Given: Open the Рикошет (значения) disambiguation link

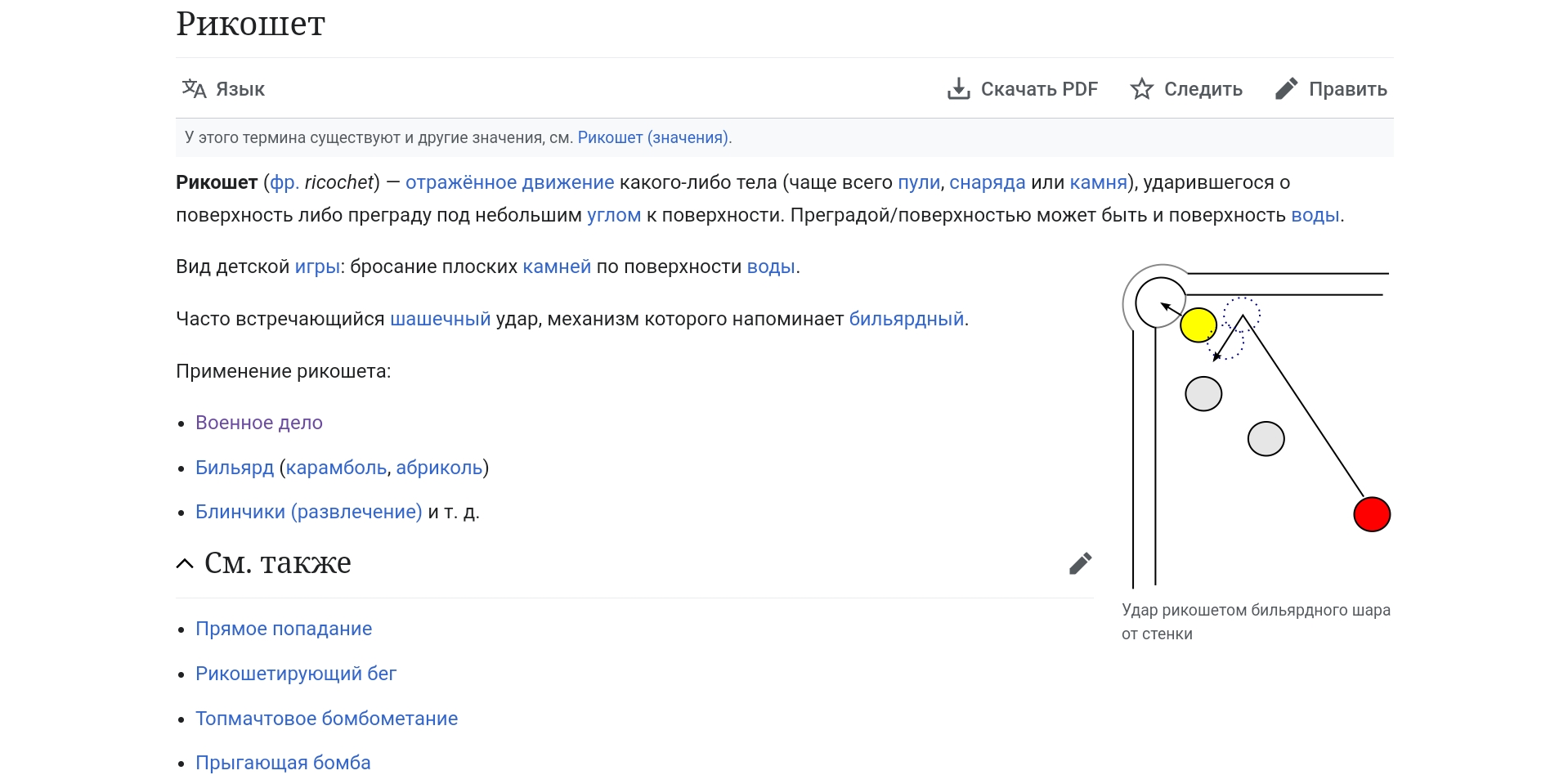Looking at the screenshot, I should click(x=653, y=137).
